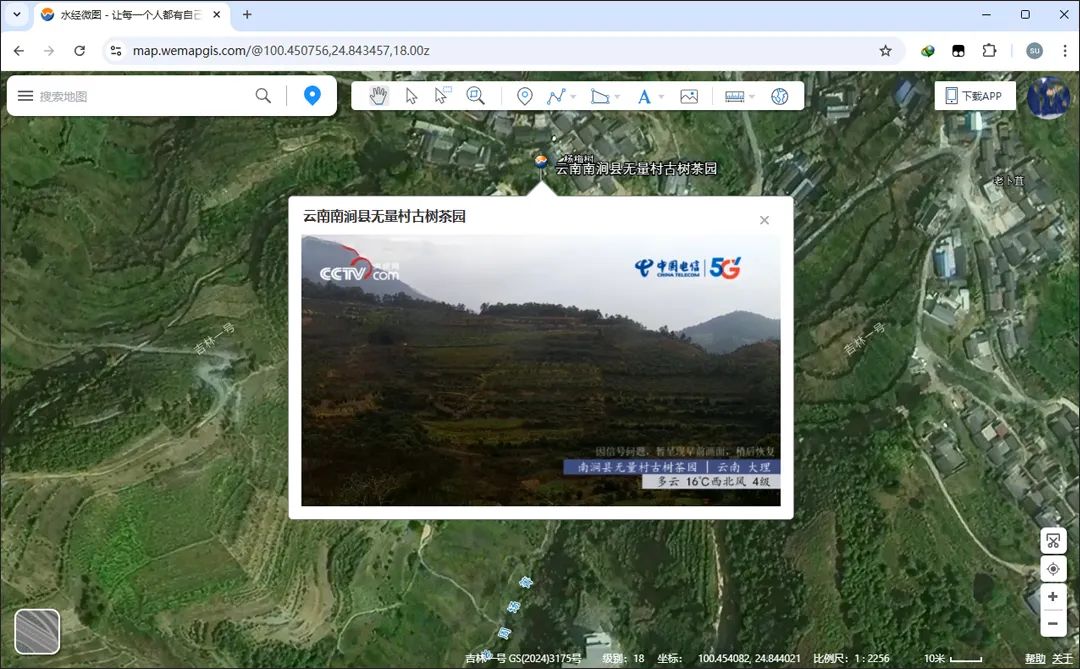
Task: Open the 关于 link
Action: pos(1062,659)
